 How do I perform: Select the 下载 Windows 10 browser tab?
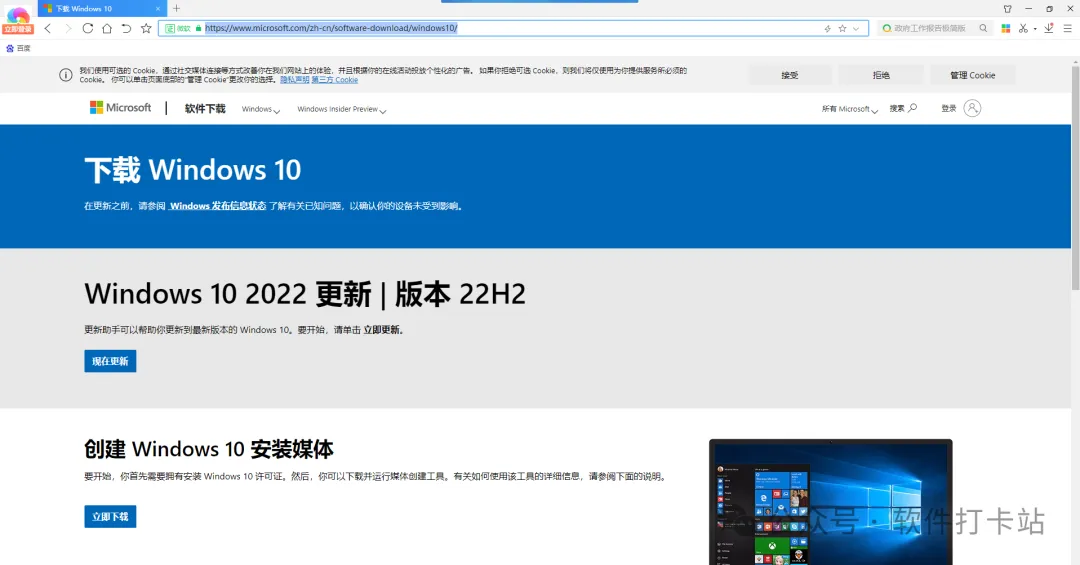(x=101, y=9)
